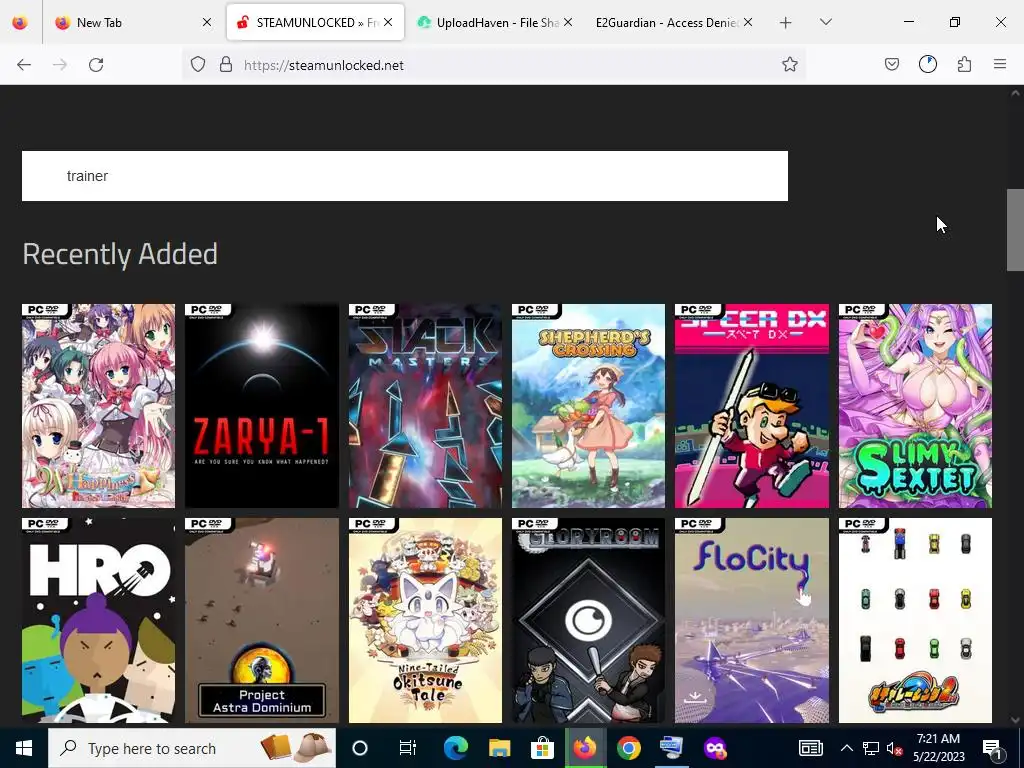The height and width of the screenshot is (768, 1024).
Task: Open the purple mask app on taskbar
Action: (714, 748)
